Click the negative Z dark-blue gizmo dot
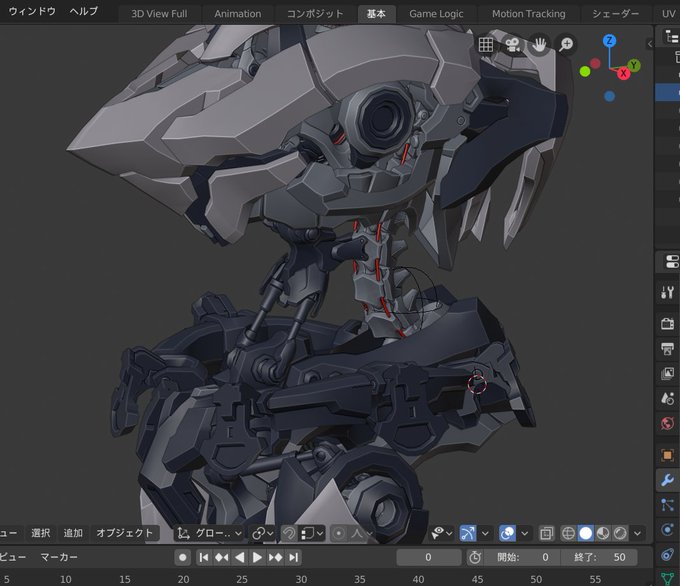 (x=609, y=96)
